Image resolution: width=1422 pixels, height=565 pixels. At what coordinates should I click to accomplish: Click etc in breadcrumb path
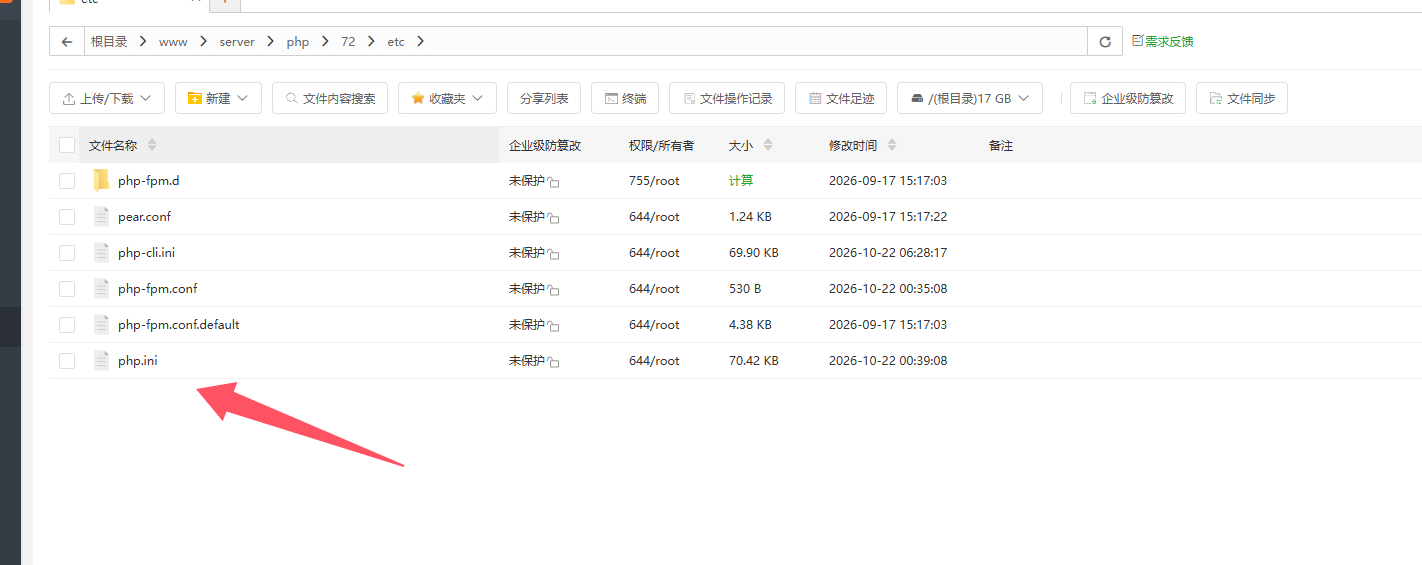click(x=396, y=41)
